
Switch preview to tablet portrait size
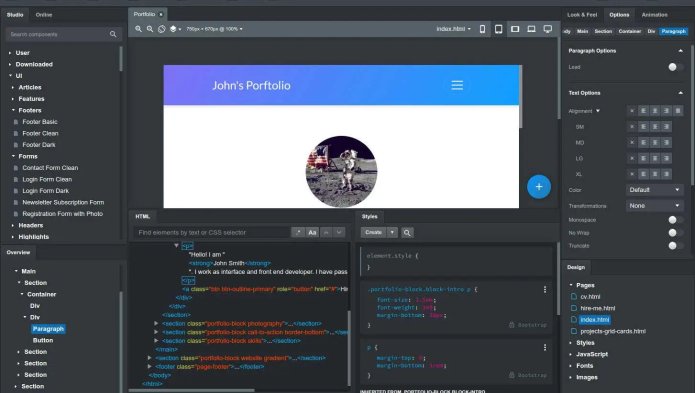pos(499,29)
